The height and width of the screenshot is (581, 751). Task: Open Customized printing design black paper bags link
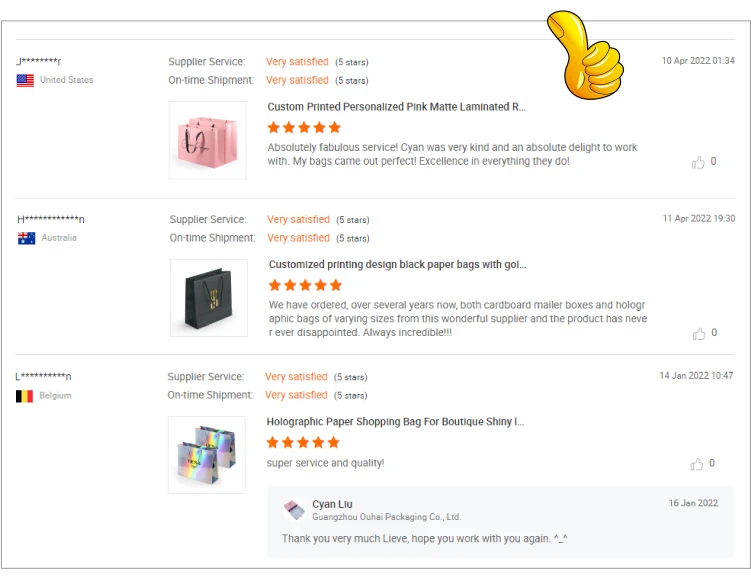pyautogui.click(x=398, y=264)
